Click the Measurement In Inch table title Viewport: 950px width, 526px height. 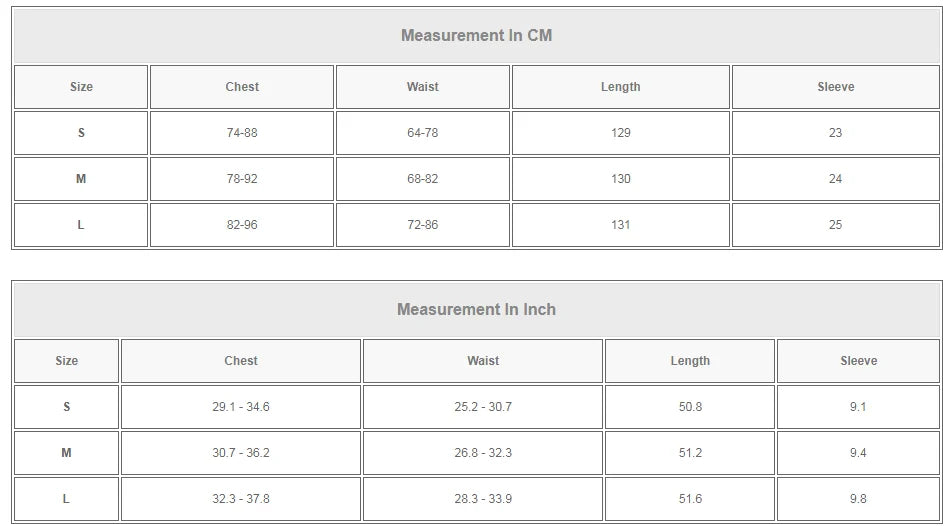476,309
